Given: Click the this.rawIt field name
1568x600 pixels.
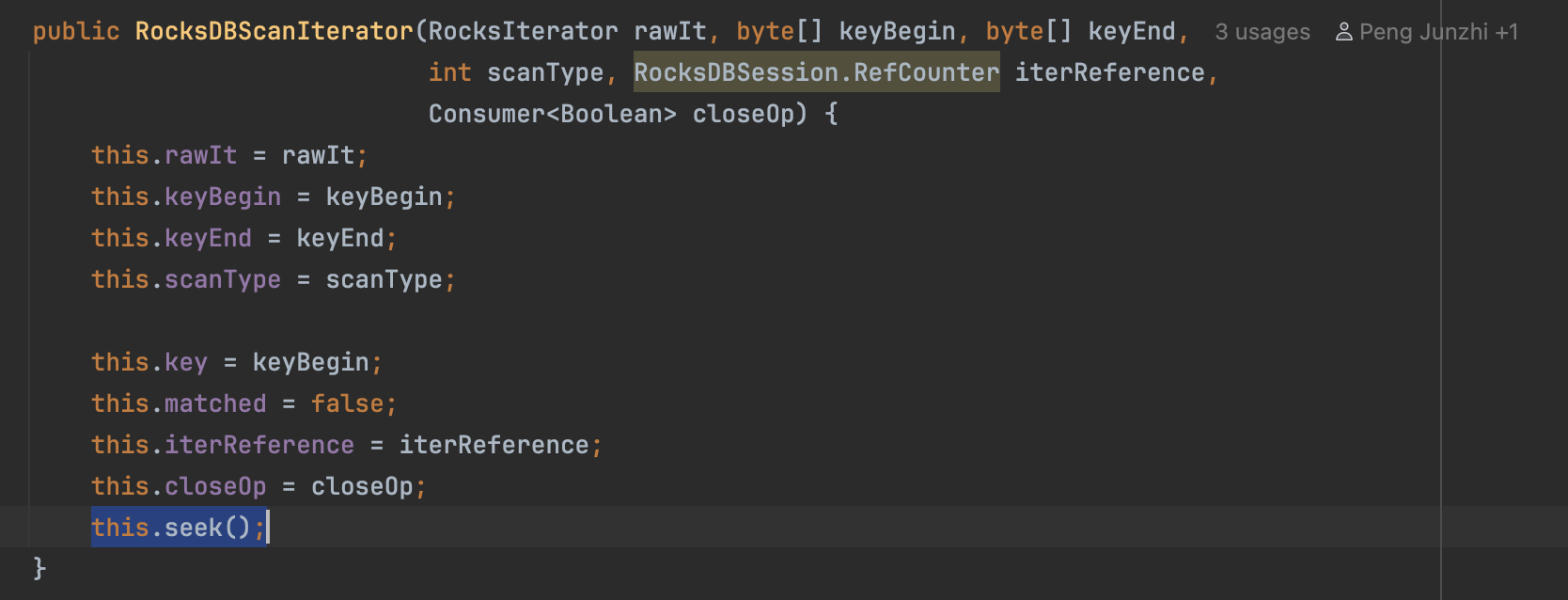Looking at the screenshot, I should (x=200, y=155).
